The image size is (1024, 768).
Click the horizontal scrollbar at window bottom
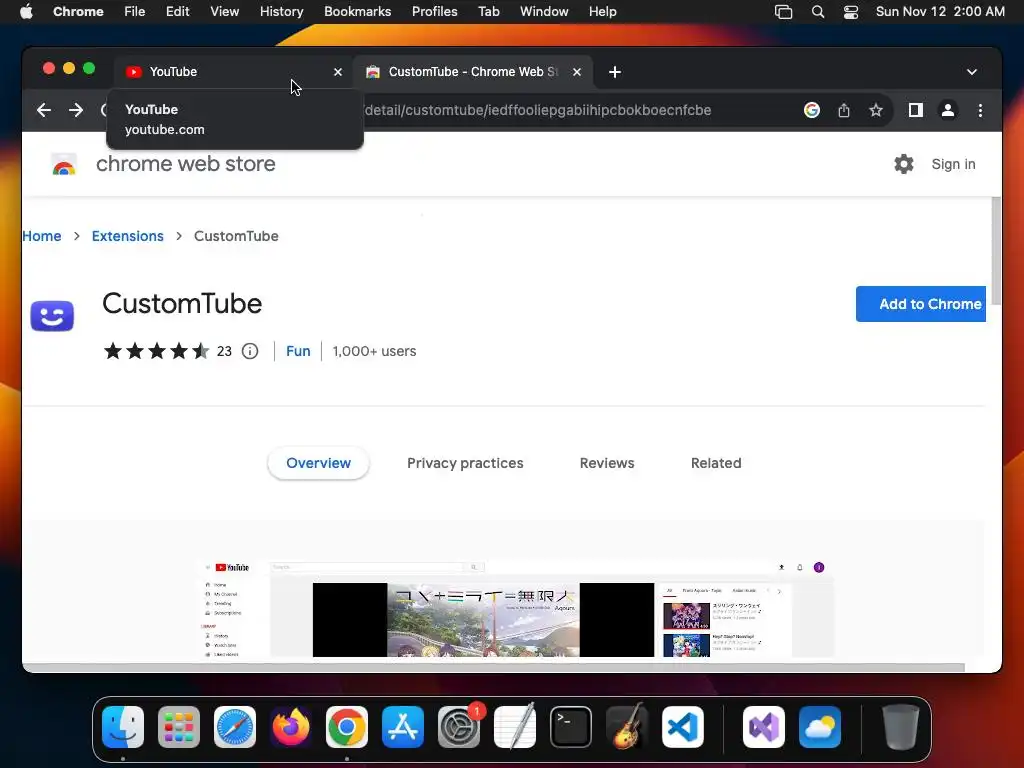pyautogui.click(x=493, y=667)
